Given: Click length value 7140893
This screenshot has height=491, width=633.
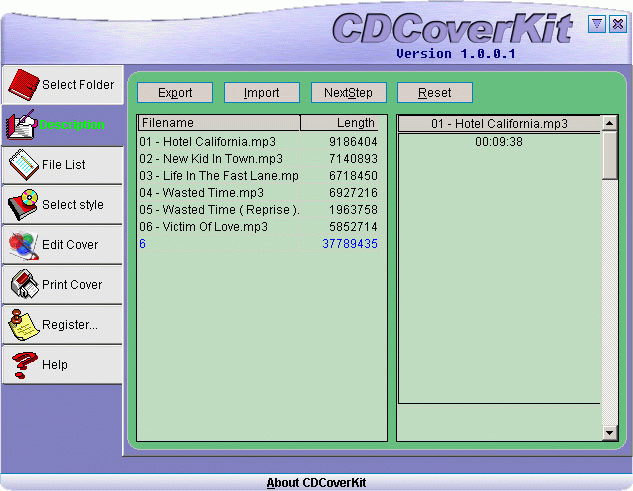Looking at the screenshot, I should coord(353,159).
